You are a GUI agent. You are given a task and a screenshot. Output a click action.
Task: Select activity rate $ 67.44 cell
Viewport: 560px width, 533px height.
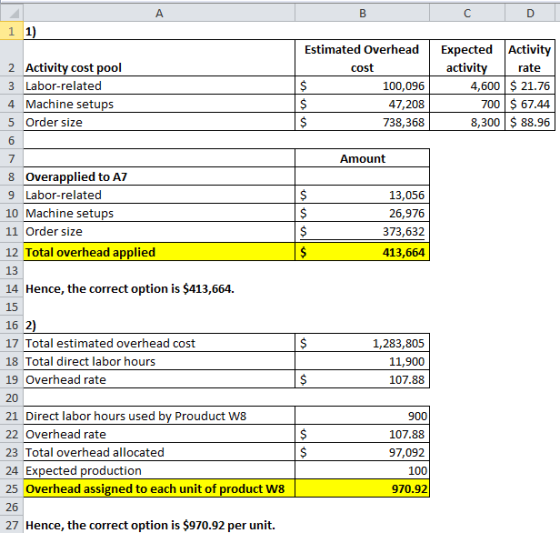click(530, 104)
